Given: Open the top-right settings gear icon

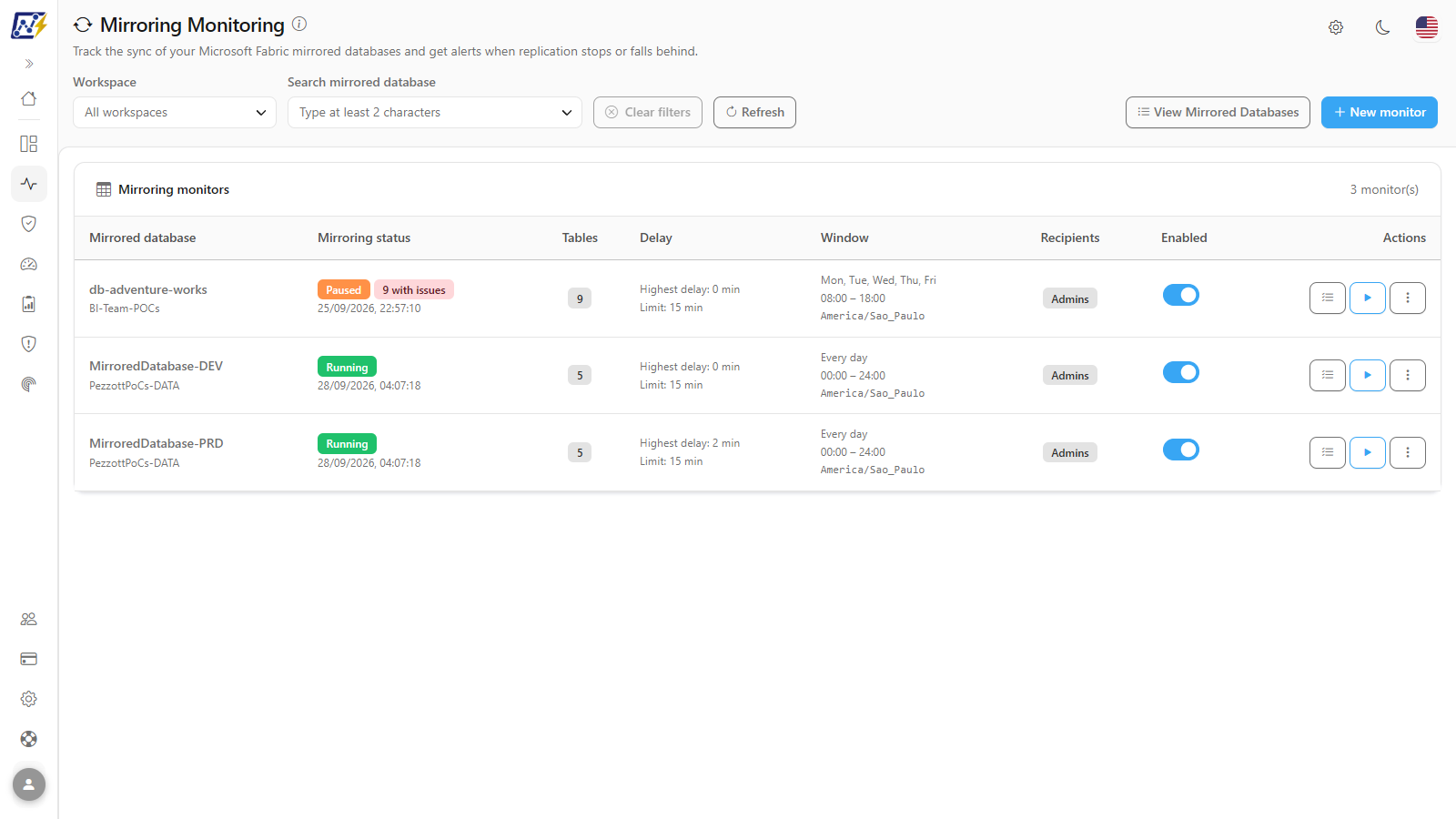Looking at the screenshot, I should point(1336,27).
